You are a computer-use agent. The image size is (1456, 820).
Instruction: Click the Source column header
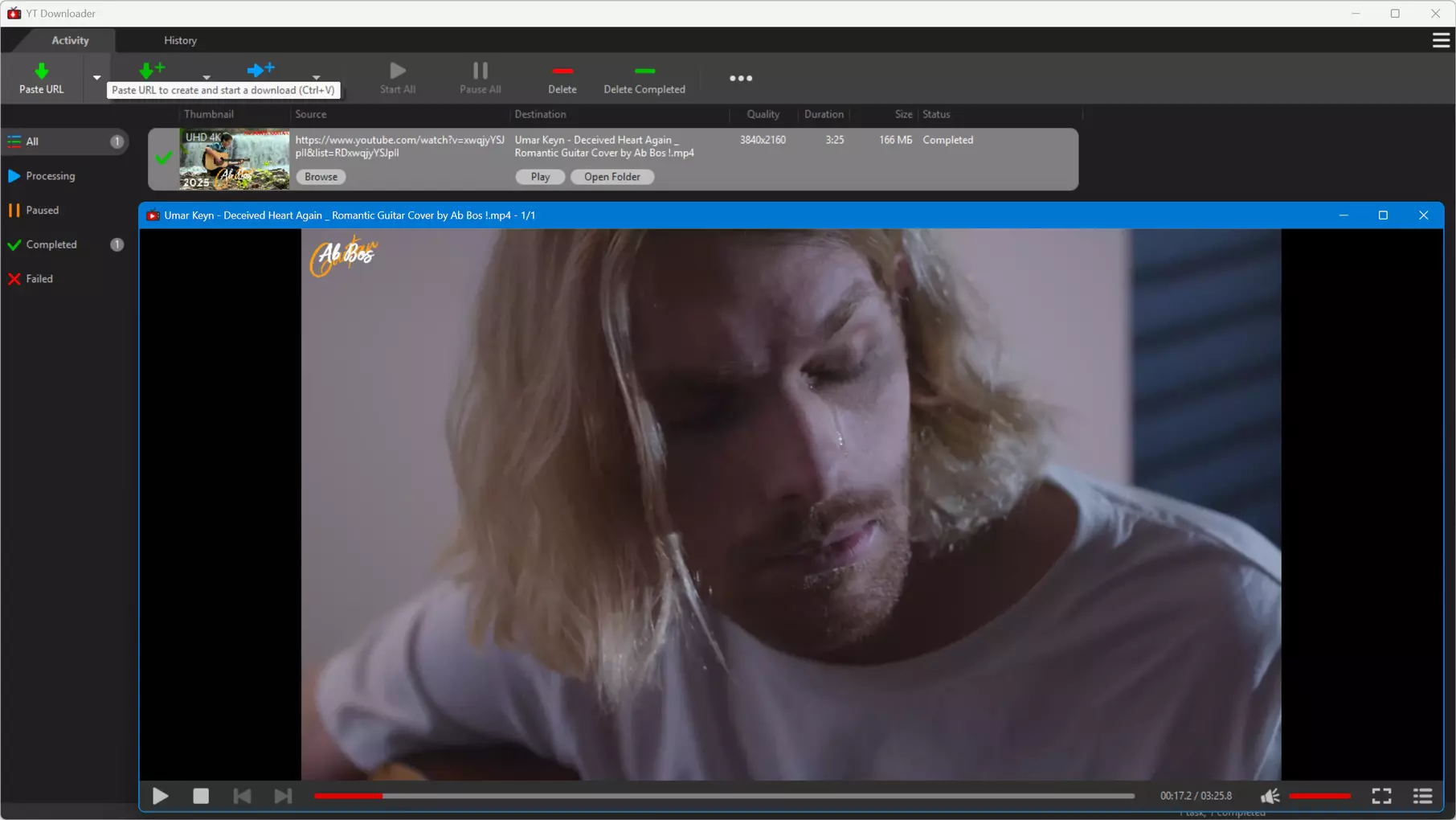[311, 114]
